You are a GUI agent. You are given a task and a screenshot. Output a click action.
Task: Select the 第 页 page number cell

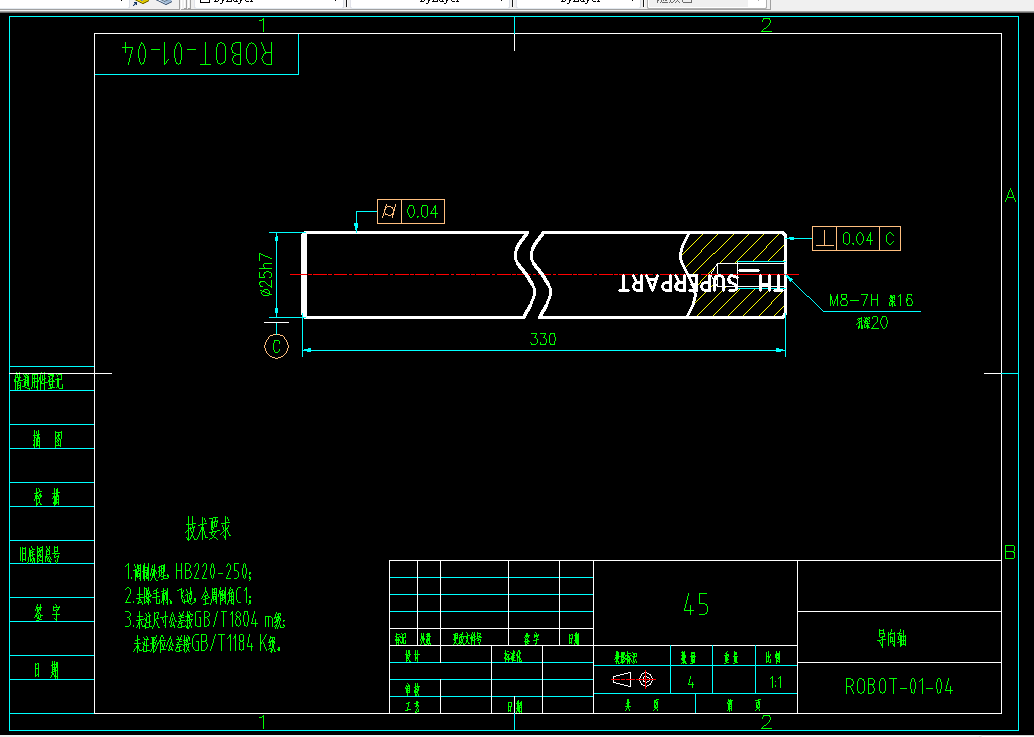point(746,705)
